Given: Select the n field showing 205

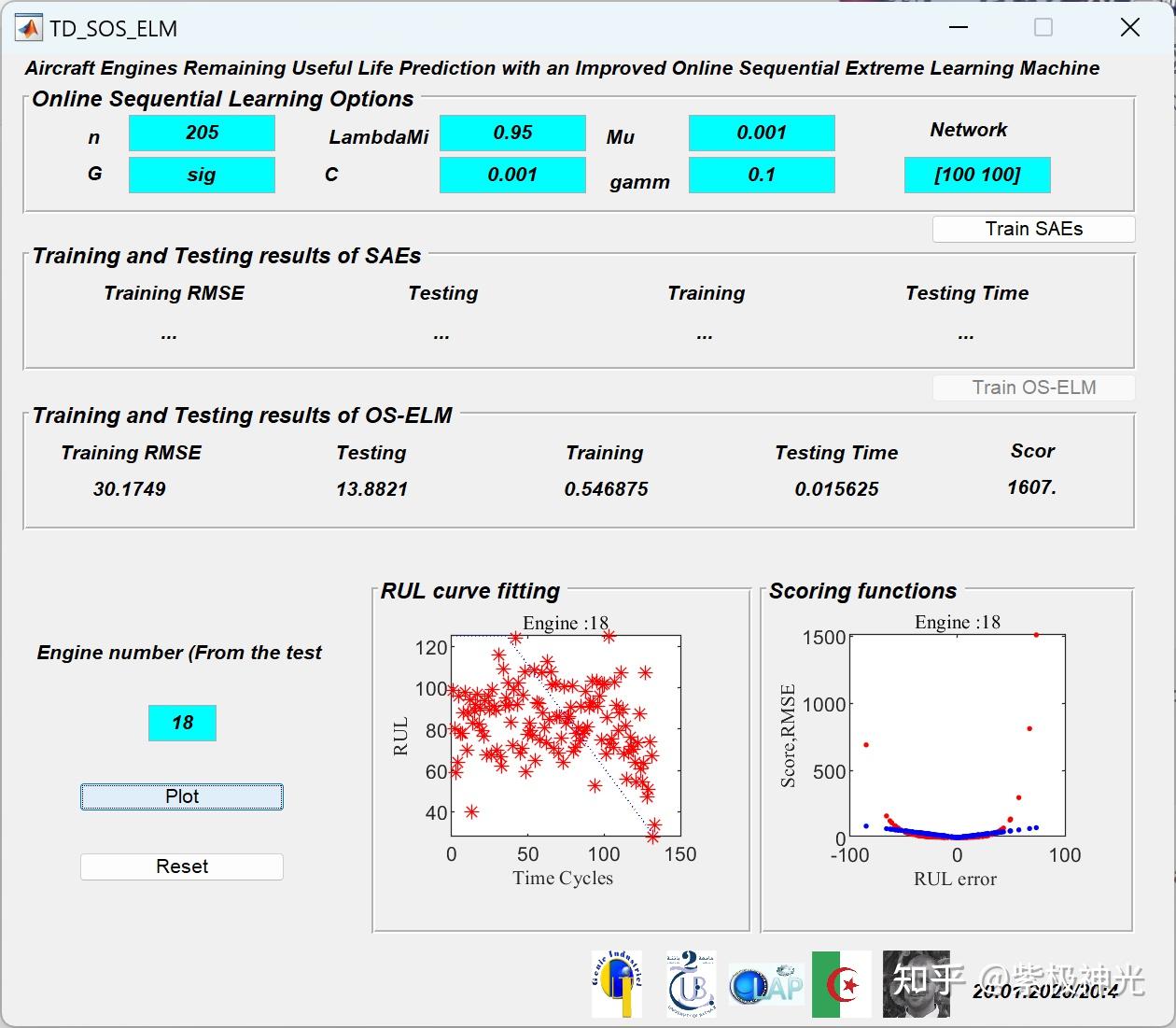Looking at the screenshot, I should click(x=202, y=133).
